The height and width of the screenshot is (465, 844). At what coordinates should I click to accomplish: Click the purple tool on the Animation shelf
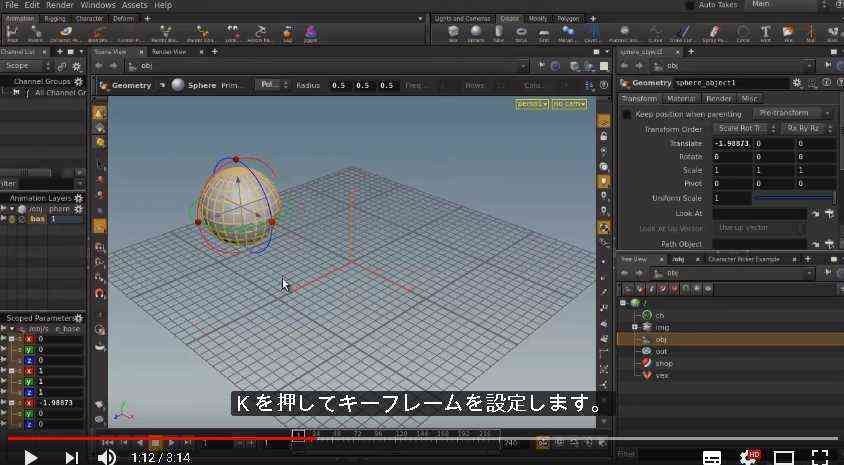tap(311, 33)
